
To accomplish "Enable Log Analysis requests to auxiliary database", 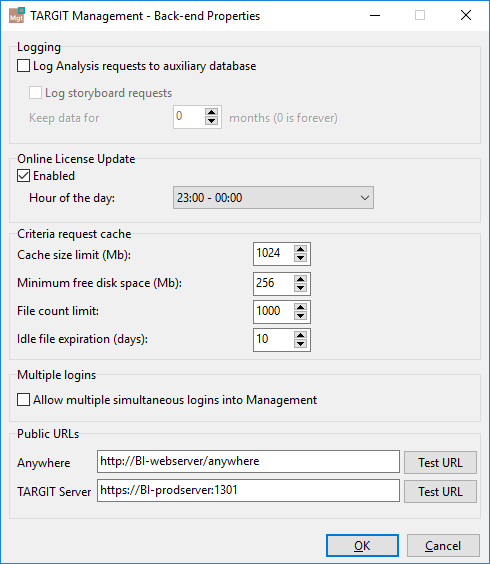I will click(x=23, y=66).
